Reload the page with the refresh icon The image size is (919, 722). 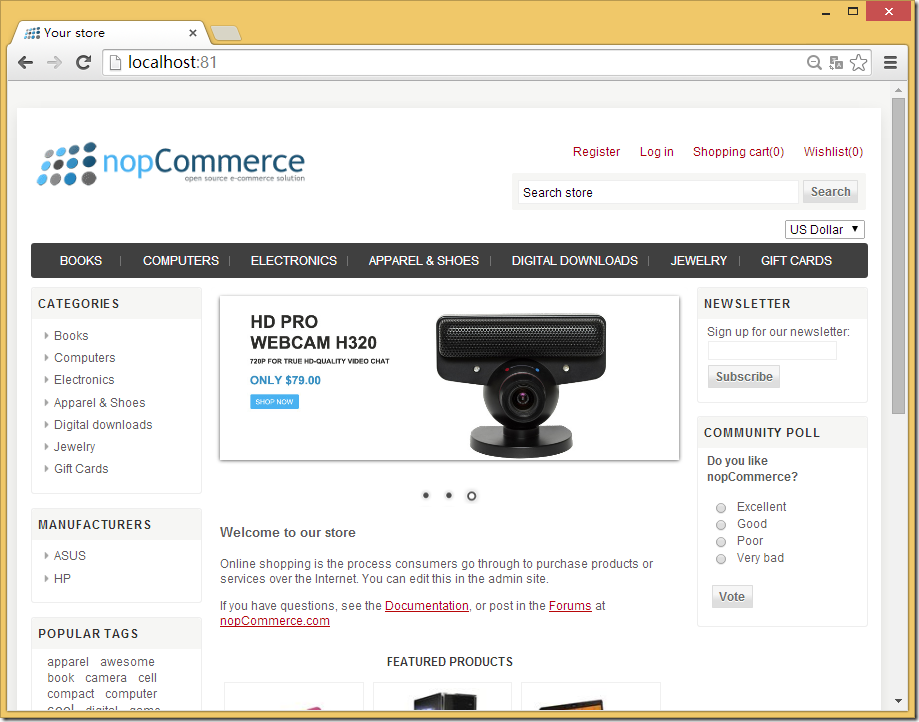pos(84,63)
